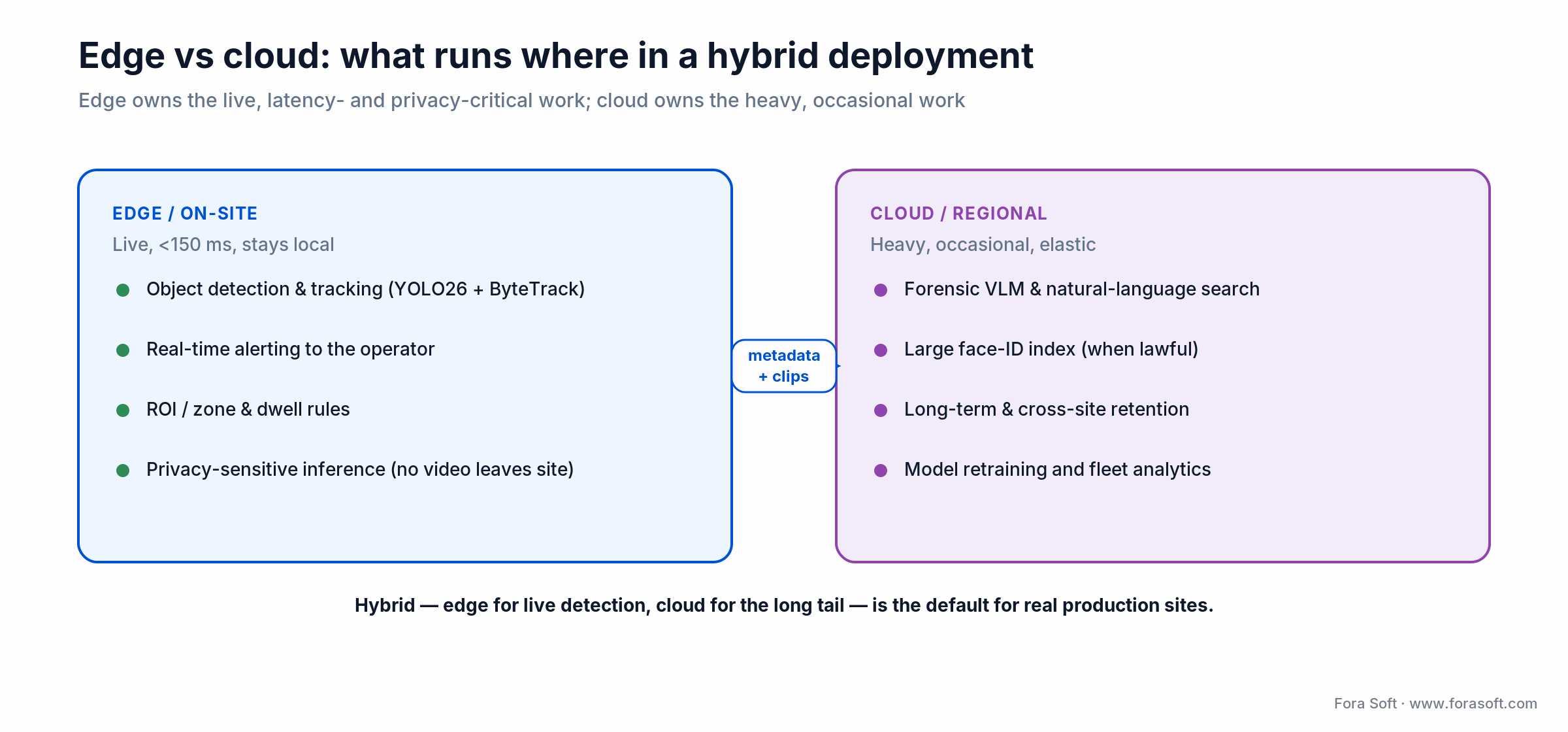The height and width of the screenshot is (732, 1568).
Task: Click 'Heavy, occasional, elastic' text
Action: 983,244
